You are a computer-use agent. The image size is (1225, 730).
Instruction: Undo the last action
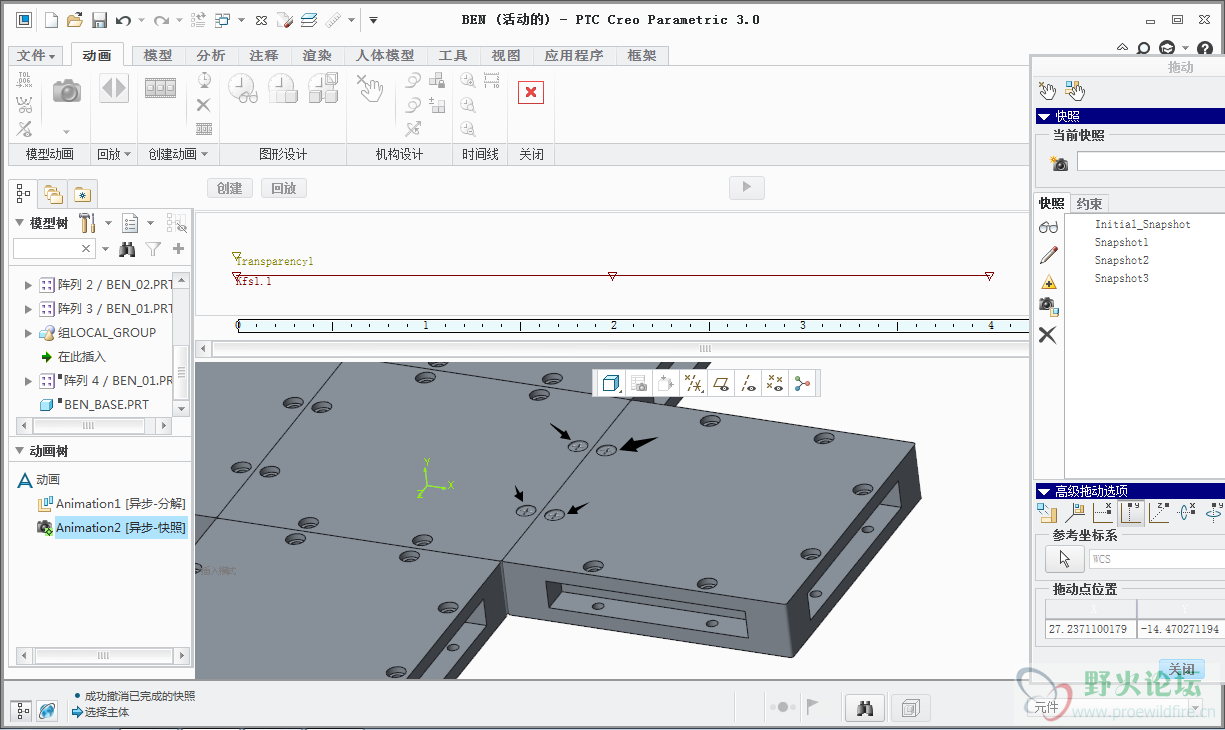pos(123,19)
